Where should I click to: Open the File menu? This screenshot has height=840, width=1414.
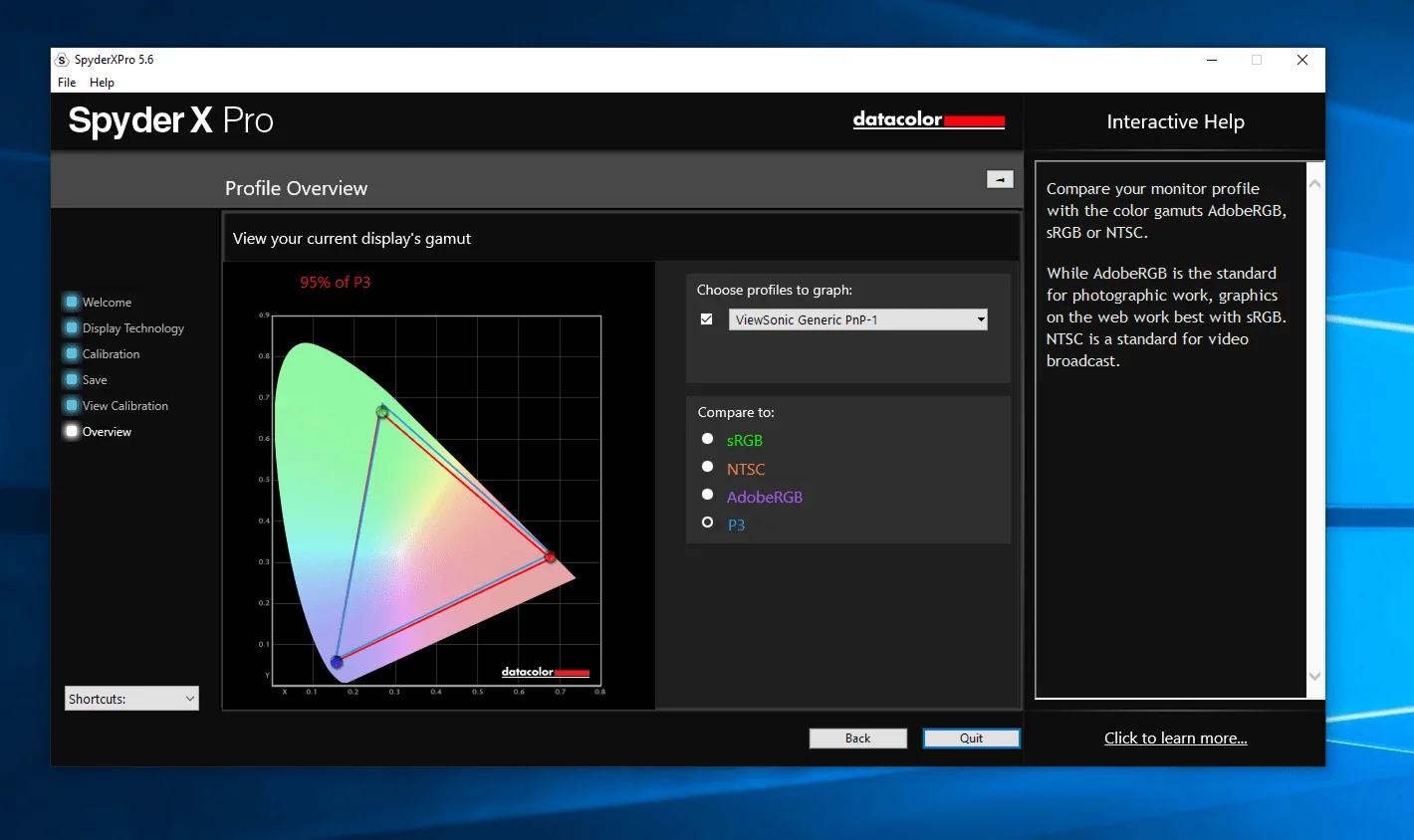[x=67, y=83]
